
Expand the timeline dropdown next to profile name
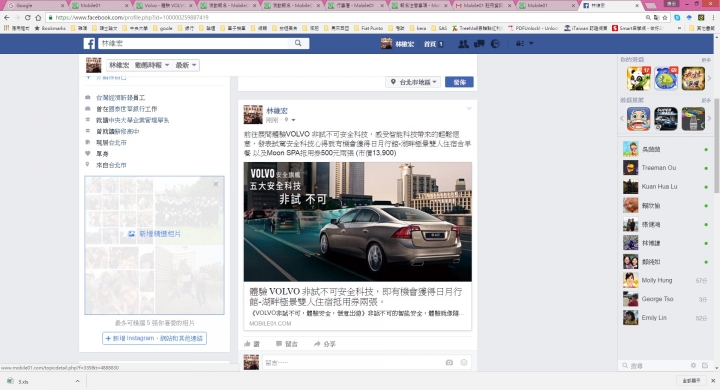click(x=152, y=65)
